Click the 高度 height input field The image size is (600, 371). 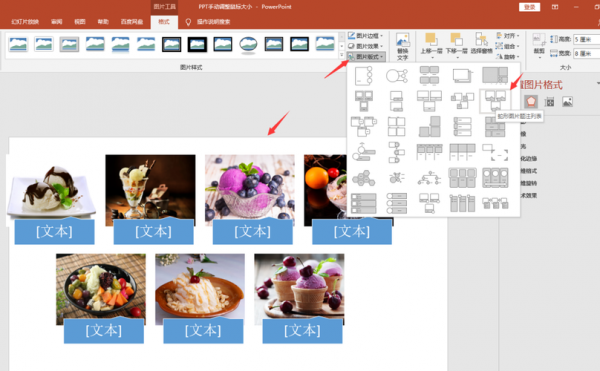(x=587, y=39)
